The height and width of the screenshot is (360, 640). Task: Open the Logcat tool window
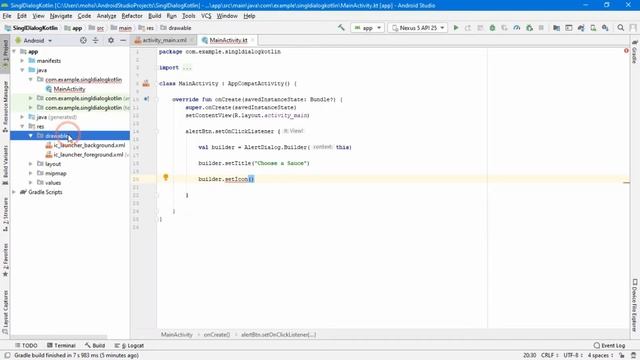coord(129,345)
